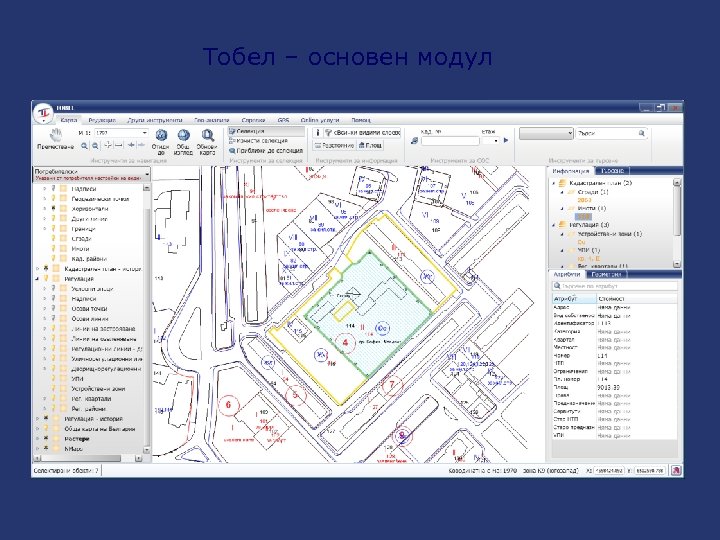
Task: Click the Кадастрален план folder icon in info tree
Action: (562, 183)
